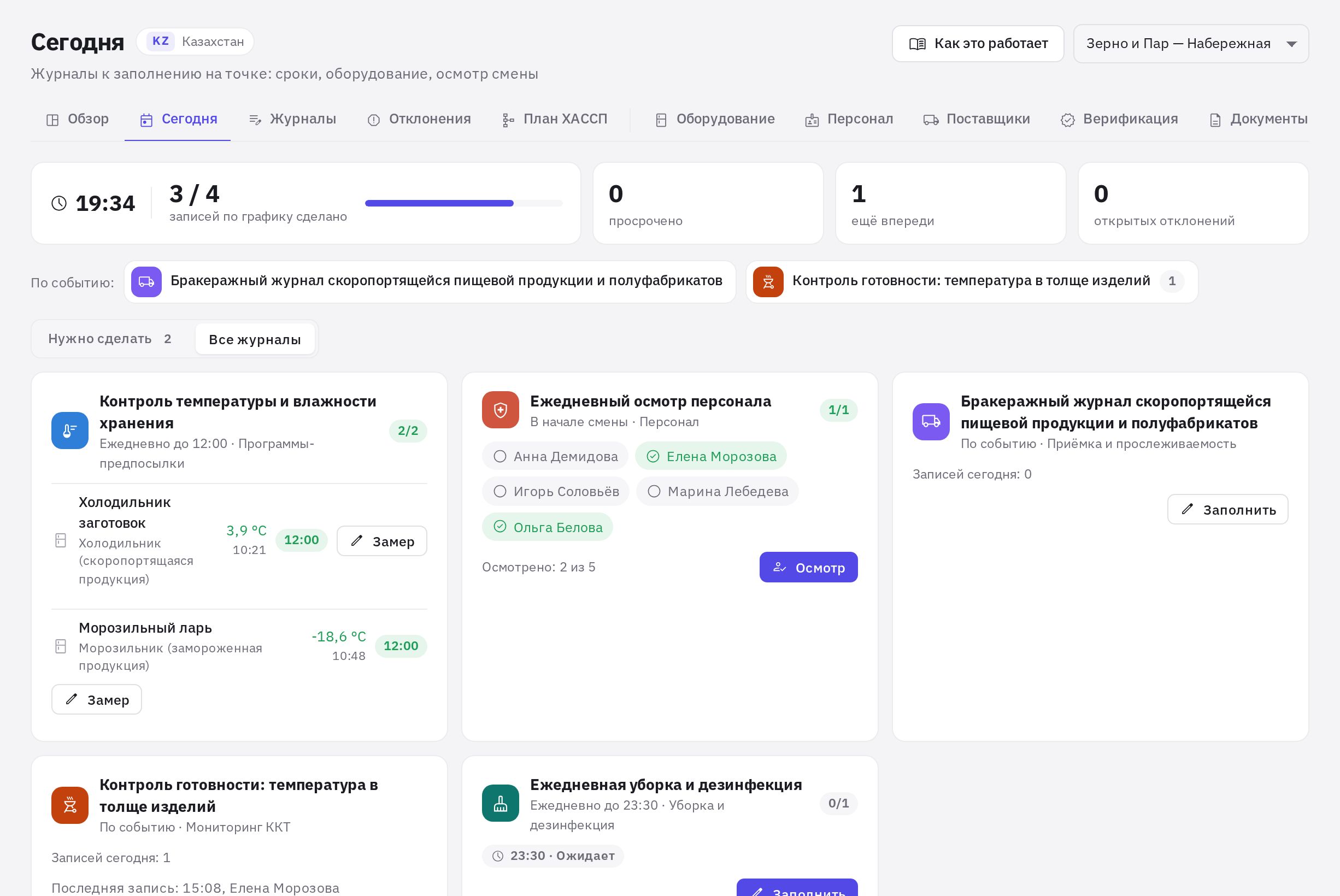Click the orange grill icon in Контроль готовности card
Image resolution: width=1340 pixels, height=896 pixels.
(x=70, y=805)
